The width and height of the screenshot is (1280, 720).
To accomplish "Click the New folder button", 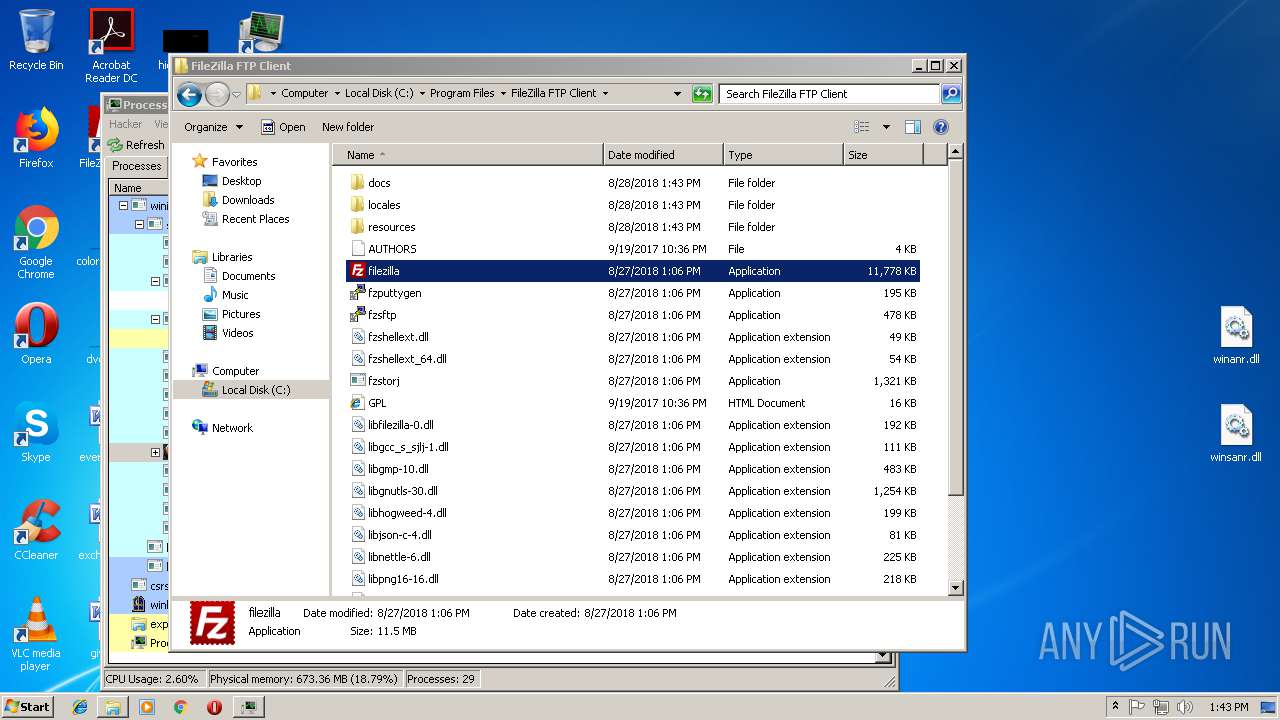I will [x=348, y=127].
